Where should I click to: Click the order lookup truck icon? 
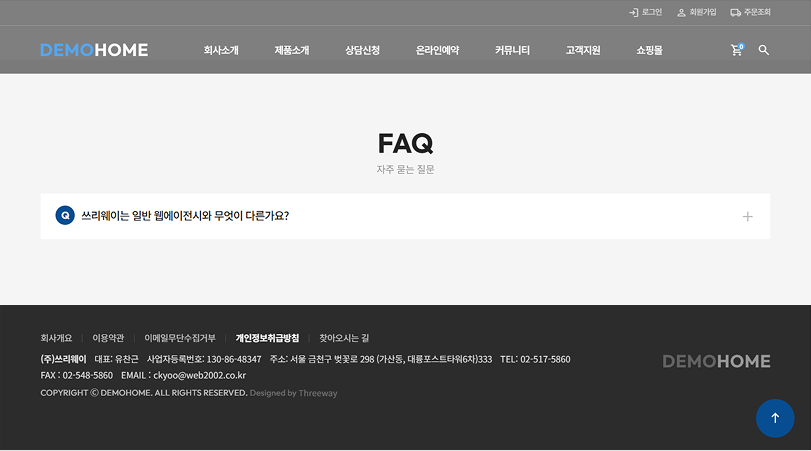735,12
